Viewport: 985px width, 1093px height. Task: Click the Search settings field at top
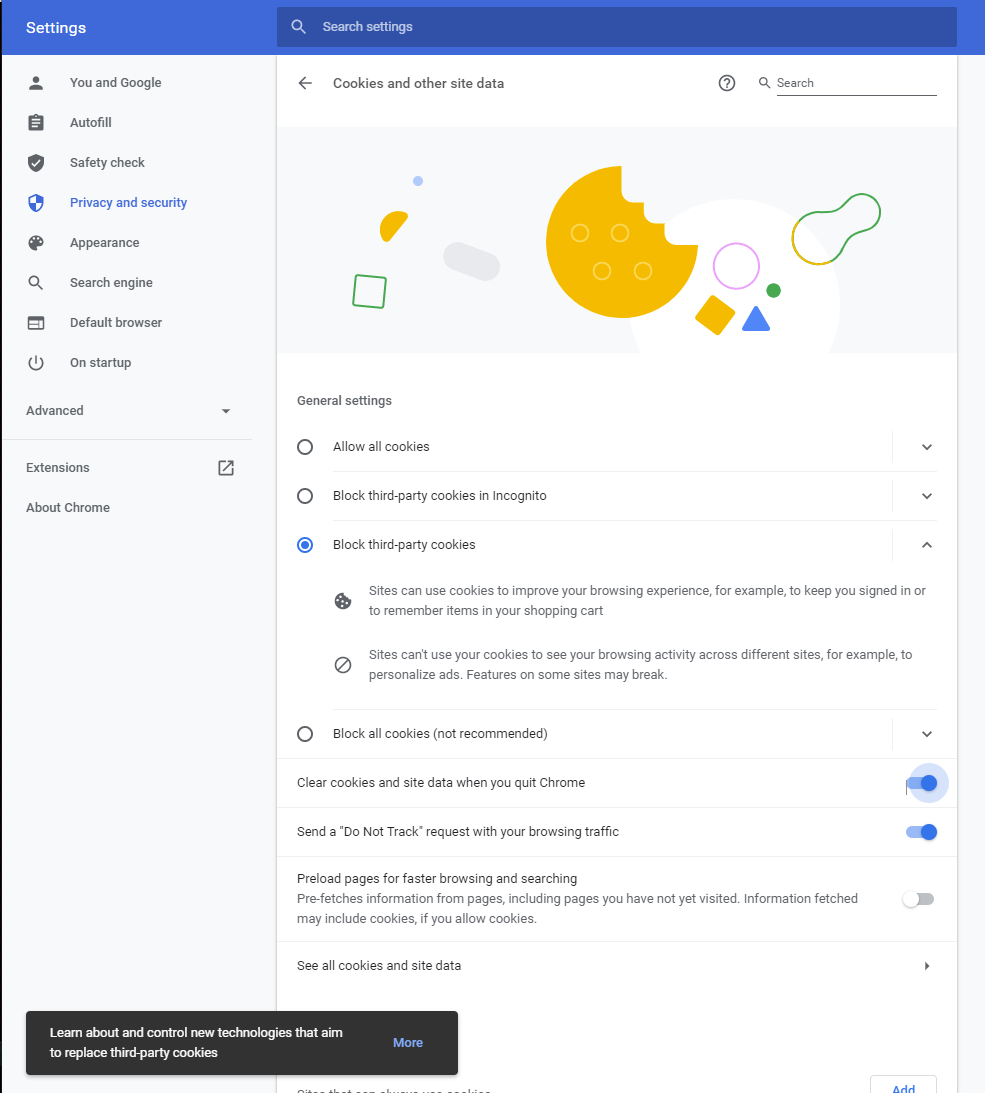pos(616,27)
